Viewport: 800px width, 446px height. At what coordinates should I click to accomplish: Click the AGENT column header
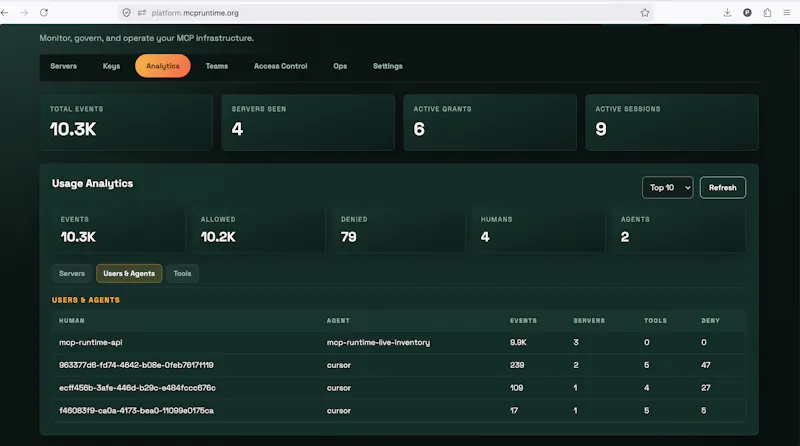tap(338, 320)
